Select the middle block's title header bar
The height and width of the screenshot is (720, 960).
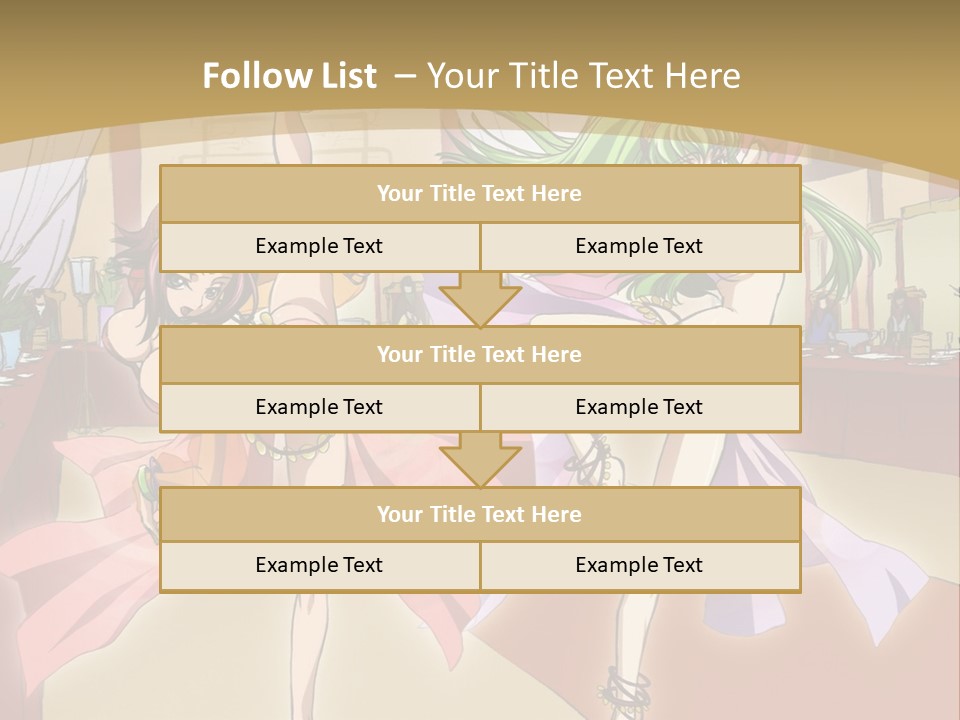[x=480, y=355]
